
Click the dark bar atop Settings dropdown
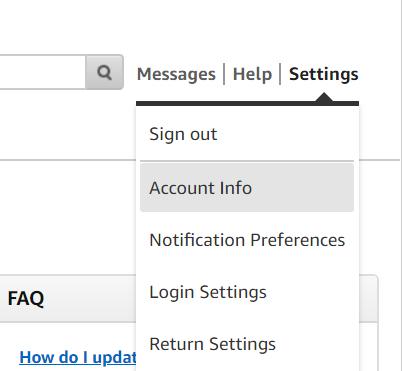(247, 104)
